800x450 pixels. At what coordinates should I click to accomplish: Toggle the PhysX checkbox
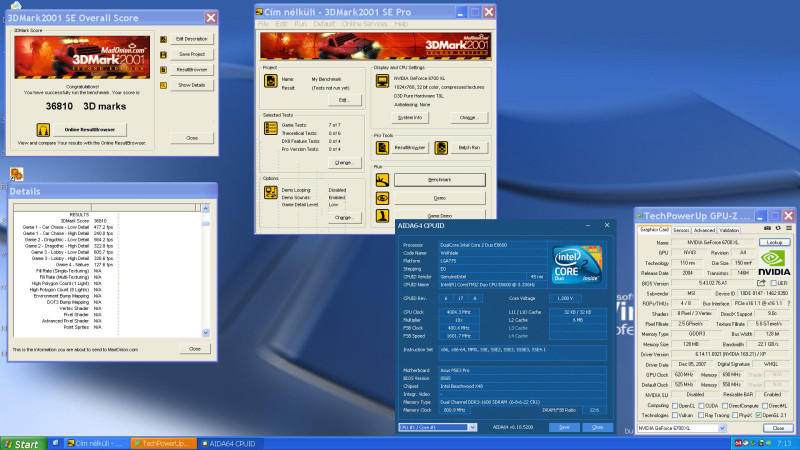(x=735, y=415)
